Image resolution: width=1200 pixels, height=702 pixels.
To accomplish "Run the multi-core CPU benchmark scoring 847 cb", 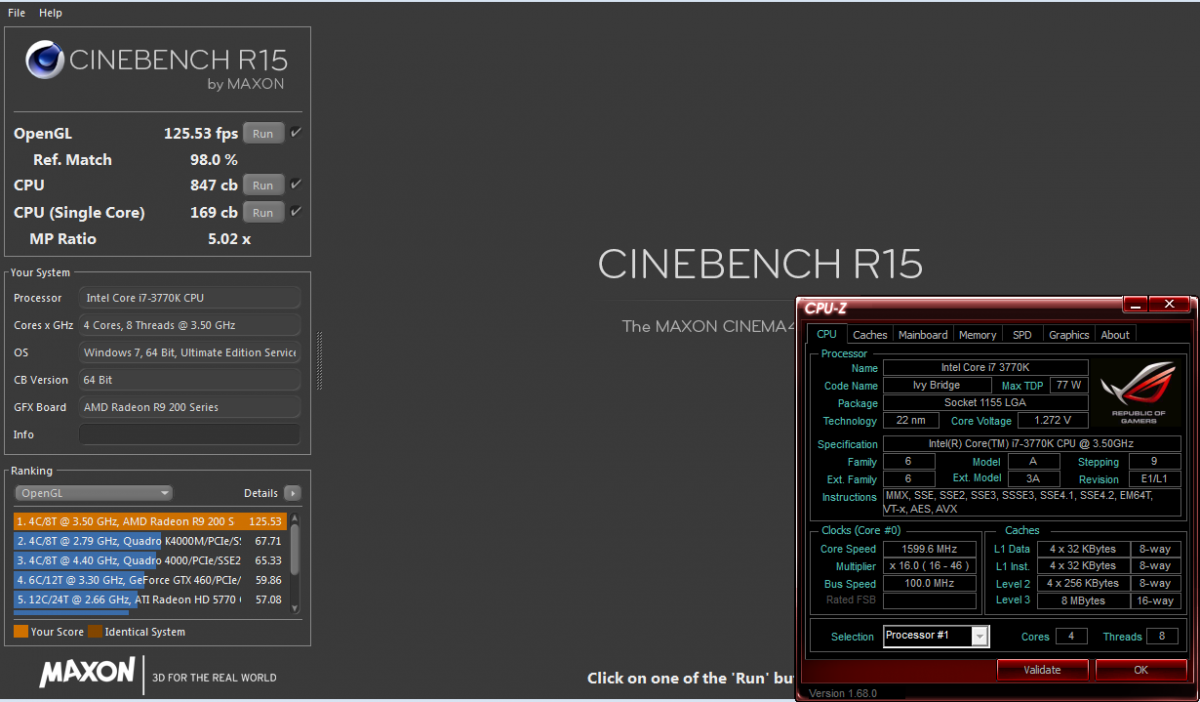I will coord(263,185).
